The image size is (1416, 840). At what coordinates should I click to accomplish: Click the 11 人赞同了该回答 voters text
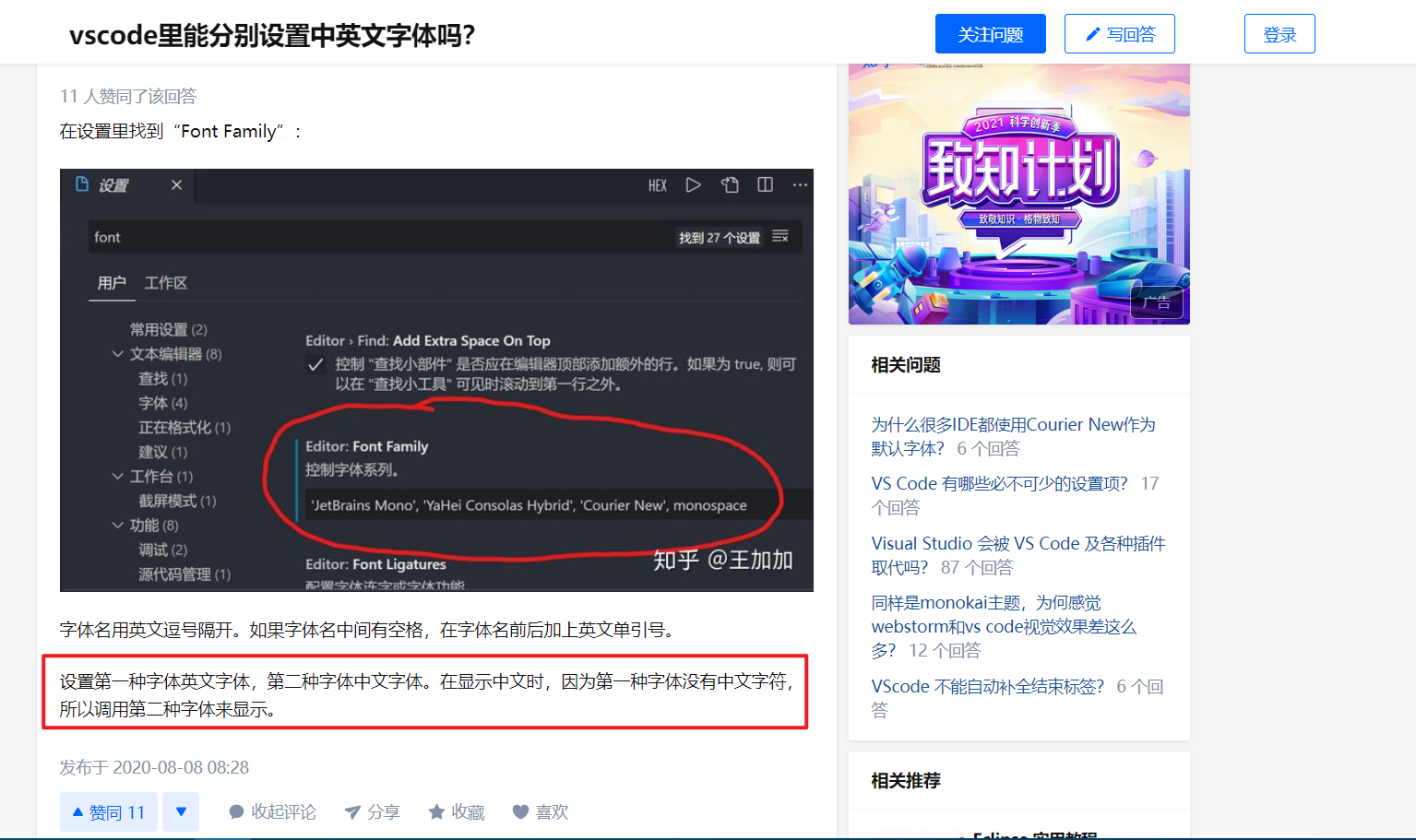pos(128,96)
